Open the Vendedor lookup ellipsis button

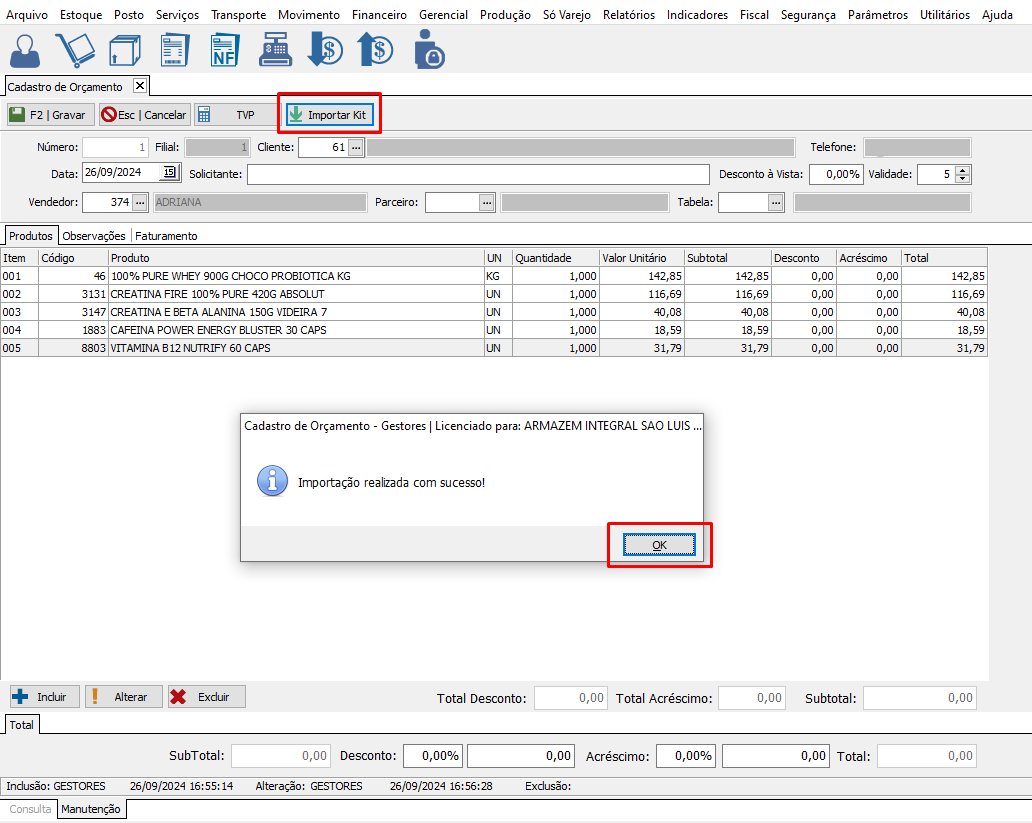[x=140, y=202]
